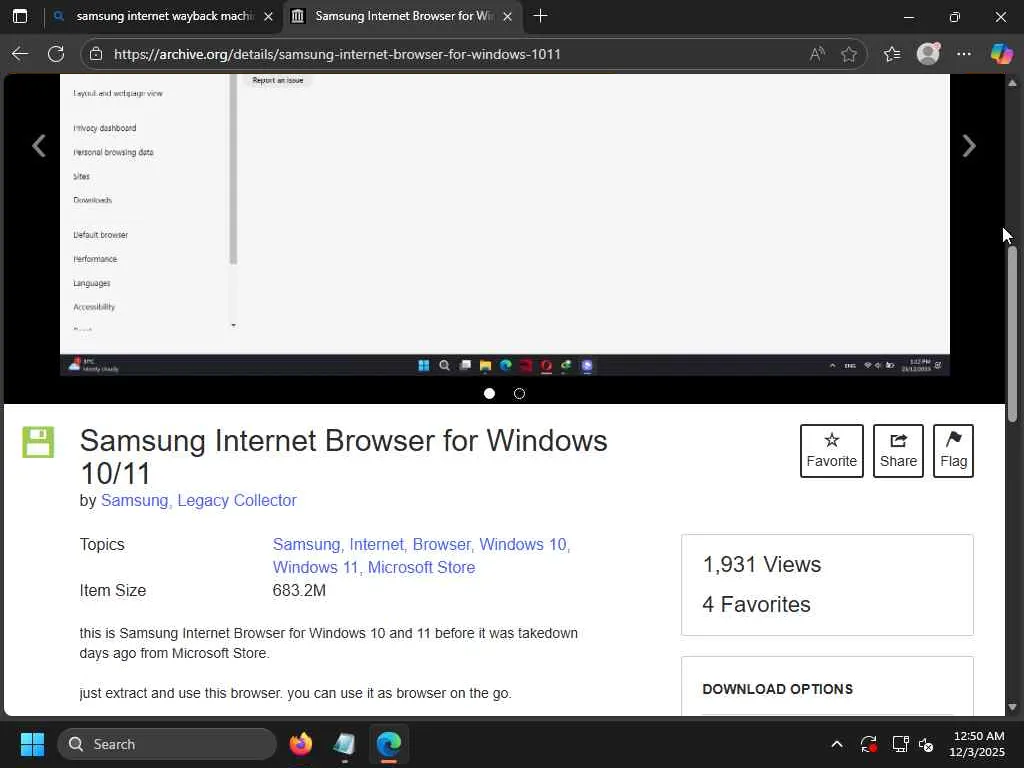Viewport: 1024px width, 768px height.
Task: Open the Samsung creator link
Action: (135, 500)
